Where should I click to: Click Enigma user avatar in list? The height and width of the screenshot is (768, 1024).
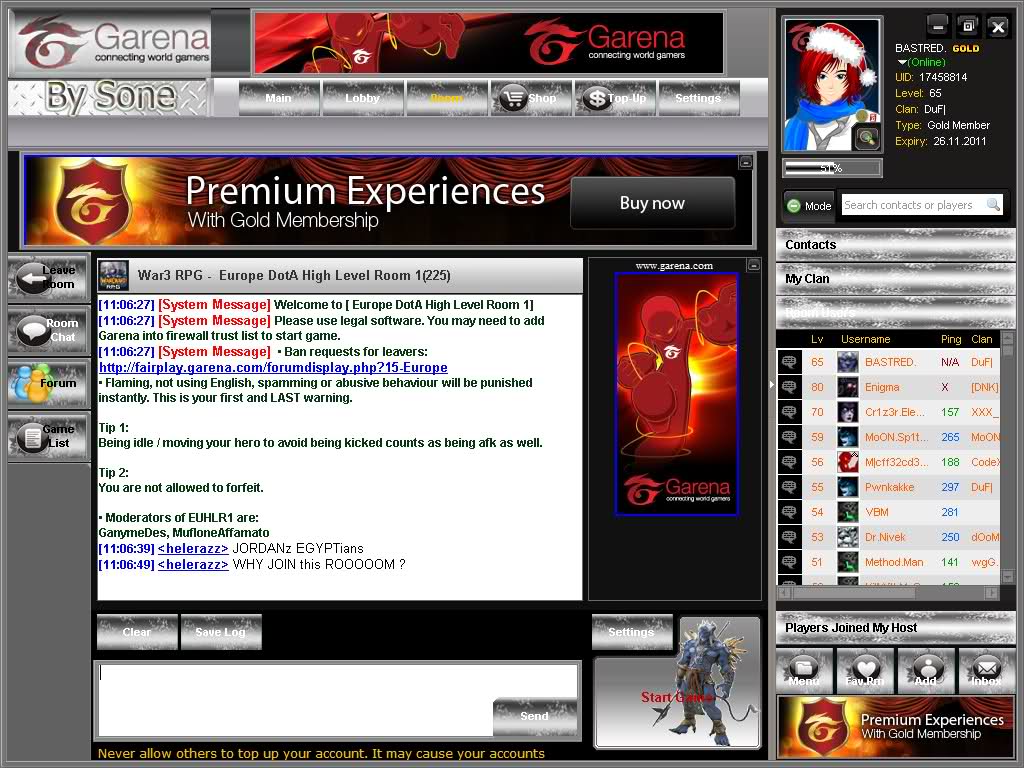[848, 387]
